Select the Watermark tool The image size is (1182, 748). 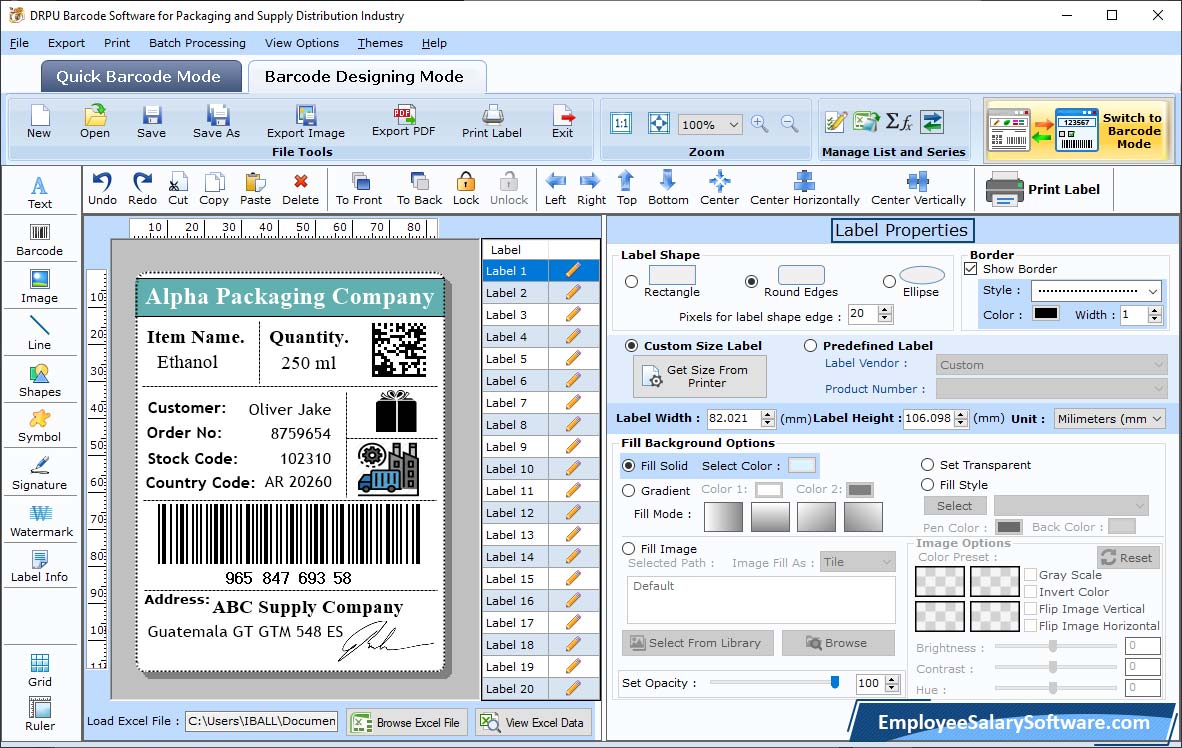pos(41,520)
